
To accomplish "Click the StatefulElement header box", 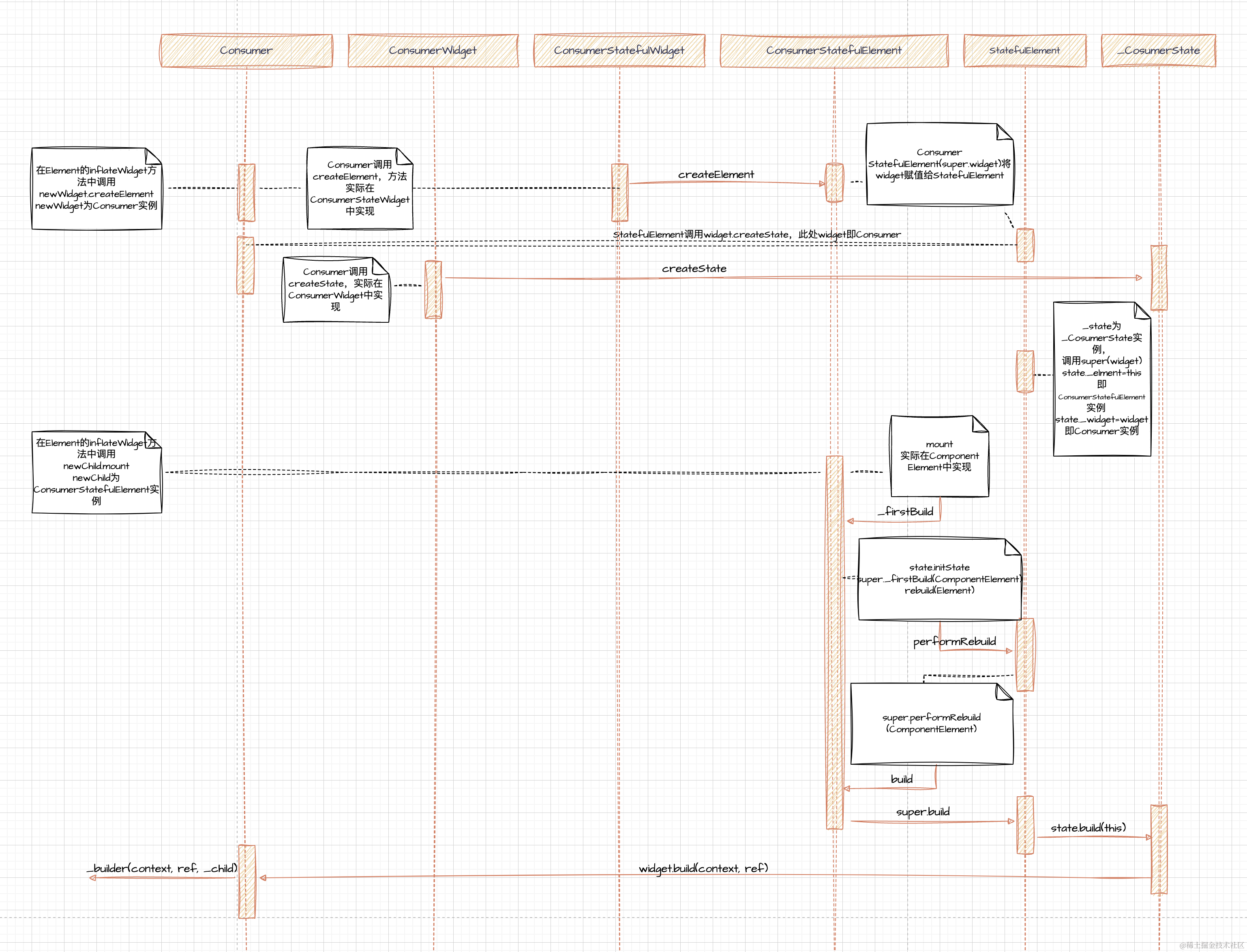I will pyautogui.click(x=1024, y=50).
